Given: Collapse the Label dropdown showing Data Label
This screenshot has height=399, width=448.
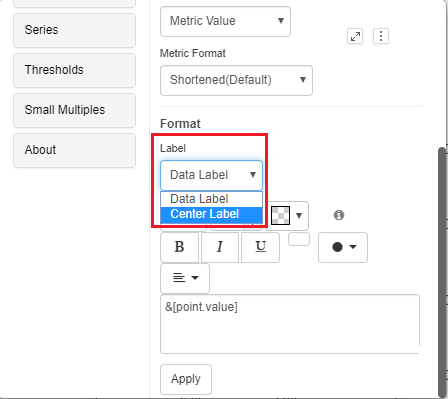Looking at the screenshot, I should (x=211, y=175).
